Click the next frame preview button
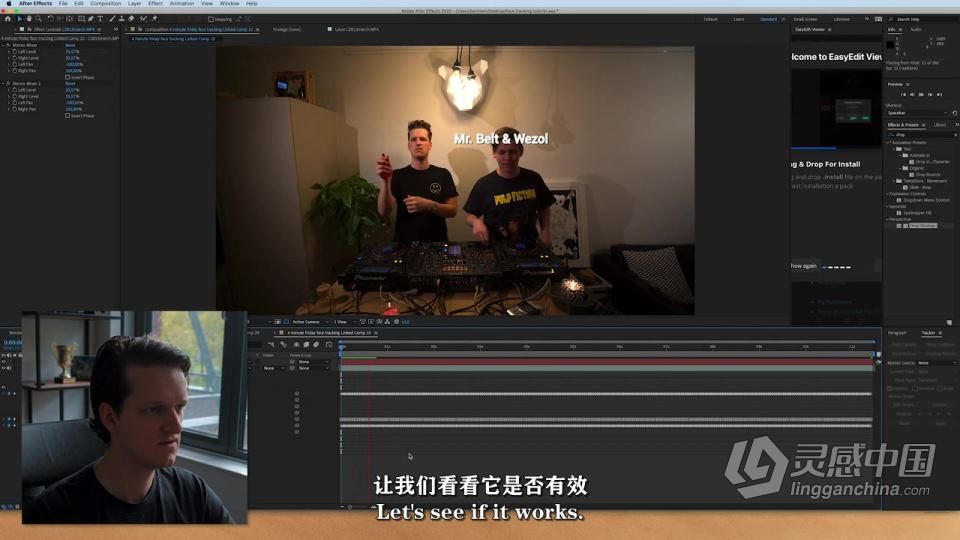960x540 pixels. point(930,94)
